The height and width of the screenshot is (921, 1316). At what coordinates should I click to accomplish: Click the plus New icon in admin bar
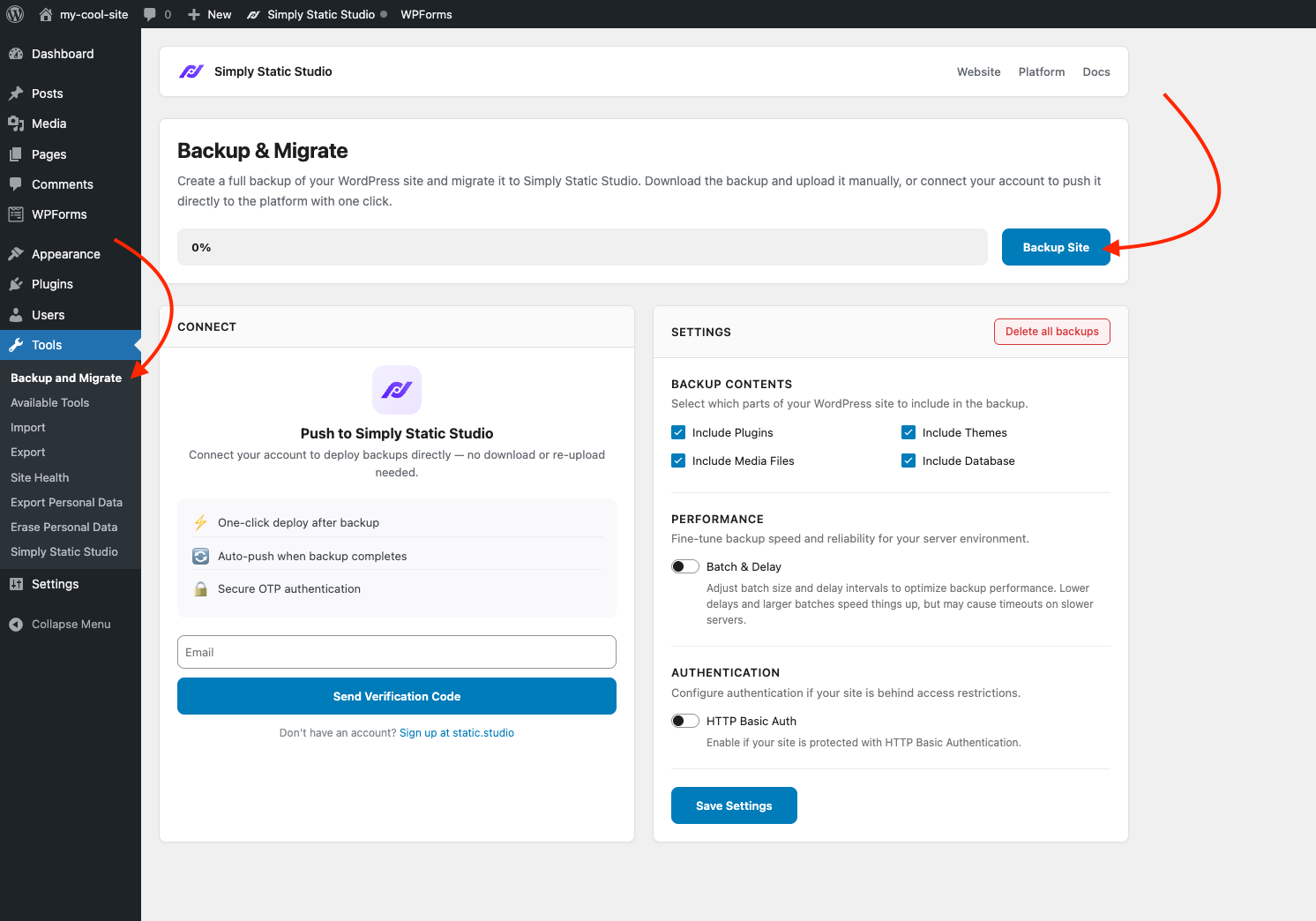coord(194,14)
